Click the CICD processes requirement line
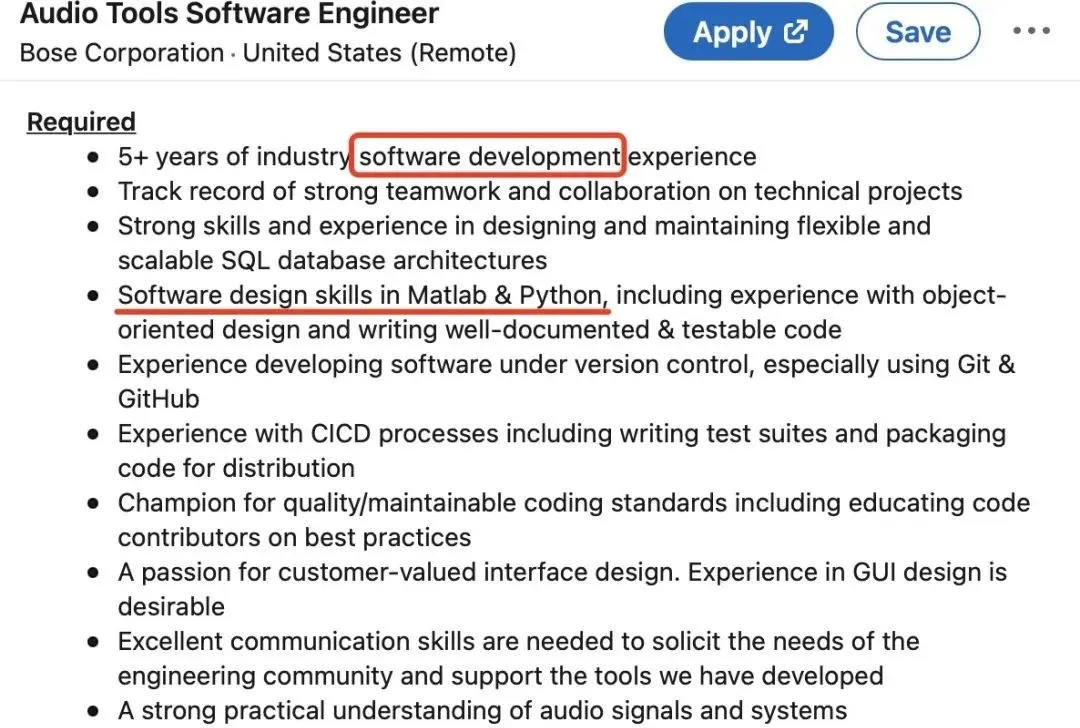The width and height of the screenshot is (1080, 728). pos(561,434)
